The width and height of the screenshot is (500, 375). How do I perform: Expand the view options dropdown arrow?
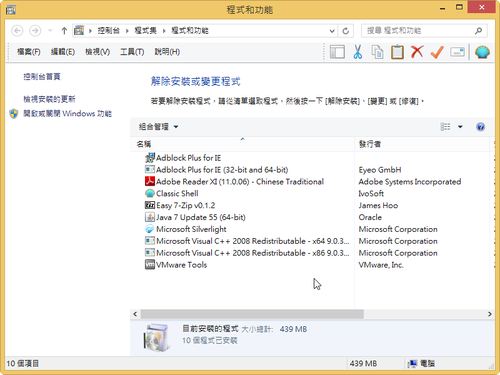click(460, 127)
